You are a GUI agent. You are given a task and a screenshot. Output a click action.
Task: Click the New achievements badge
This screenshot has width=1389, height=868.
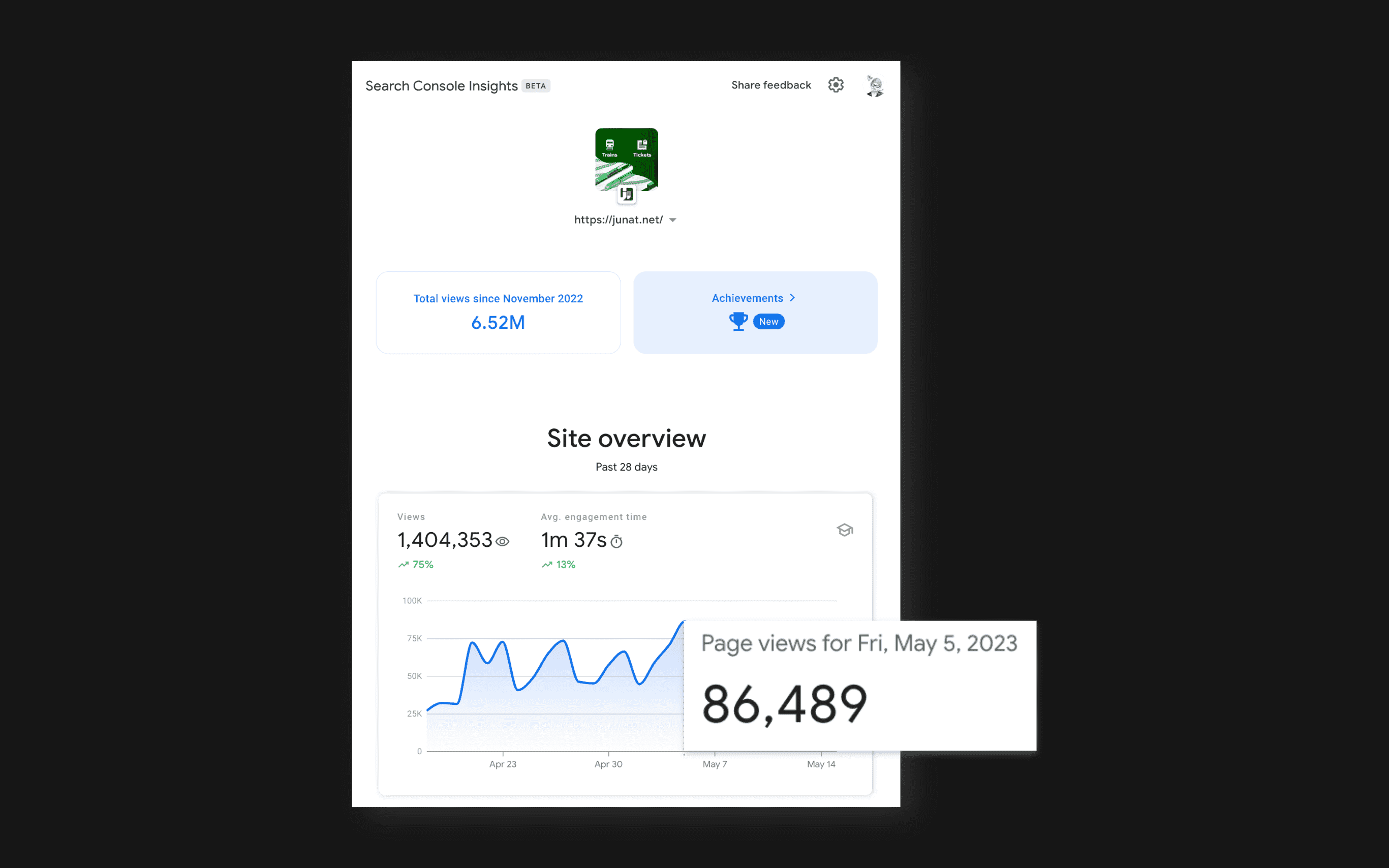click(768, 322)
